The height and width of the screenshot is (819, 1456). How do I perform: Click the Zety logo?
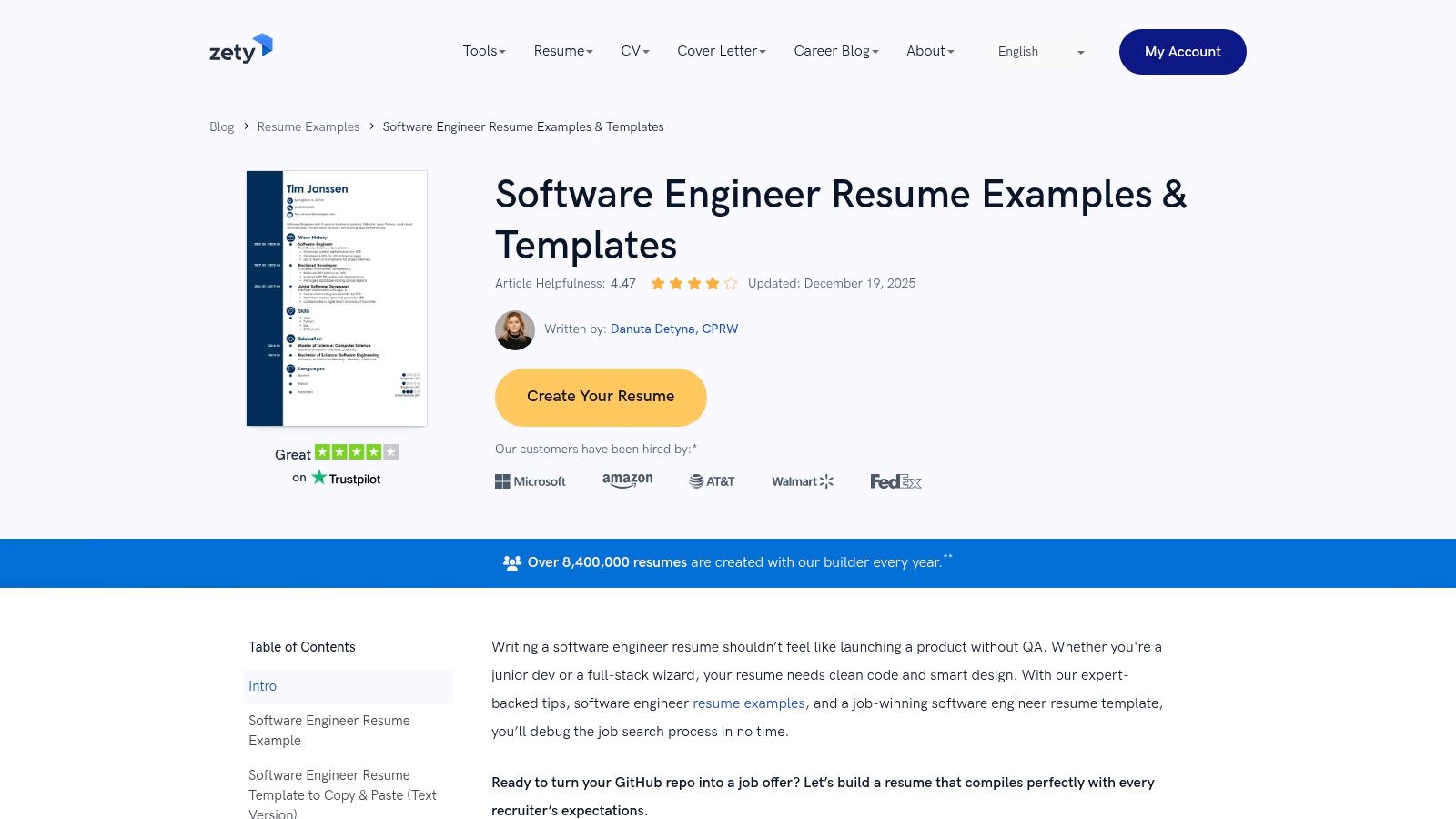[238, 49]
